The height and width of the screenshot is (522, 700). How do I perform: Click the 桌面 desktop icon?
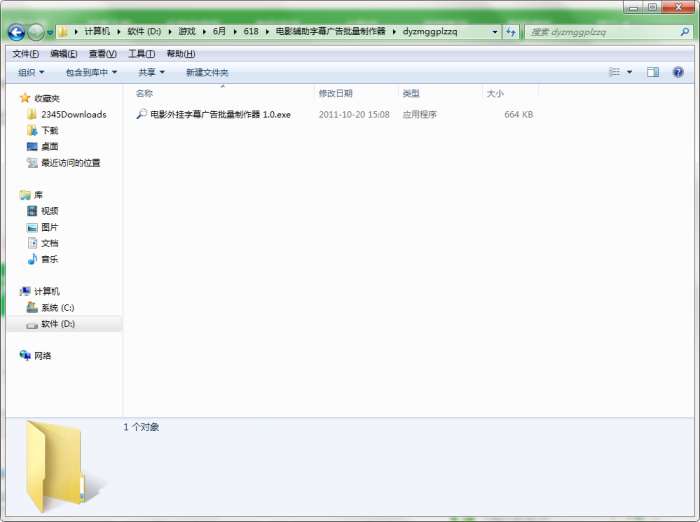point(32,146)
